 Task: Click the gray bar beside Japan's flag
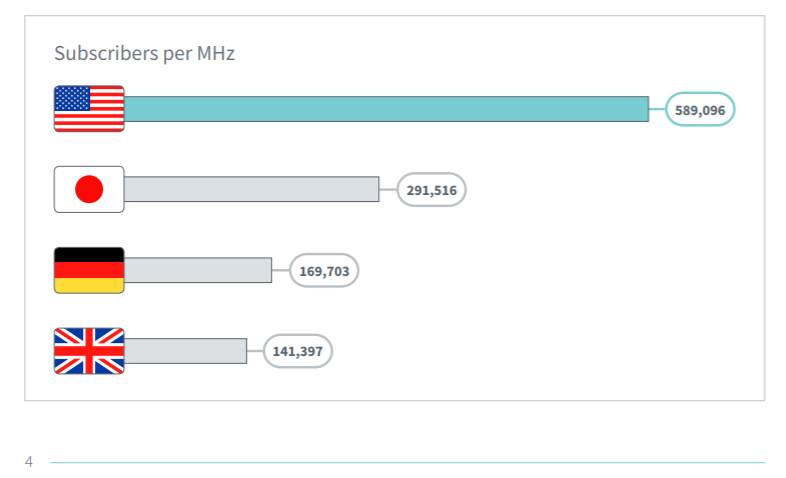tap(251, 189)
